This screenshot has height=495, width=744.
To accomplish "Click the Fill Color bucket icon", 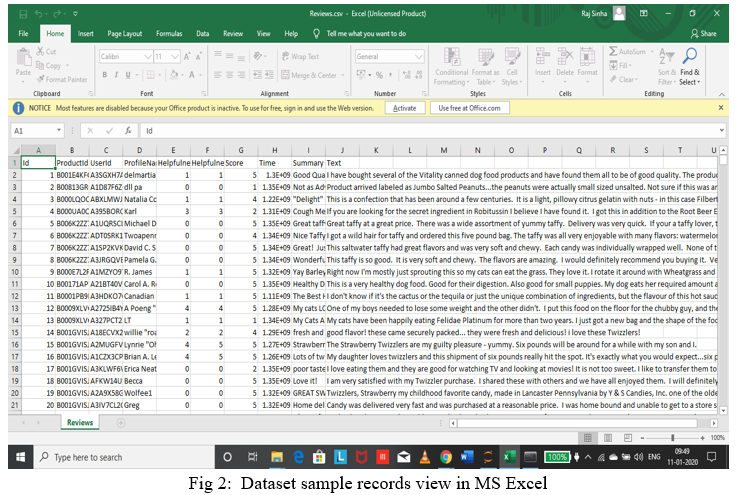I will click(174, 75).
